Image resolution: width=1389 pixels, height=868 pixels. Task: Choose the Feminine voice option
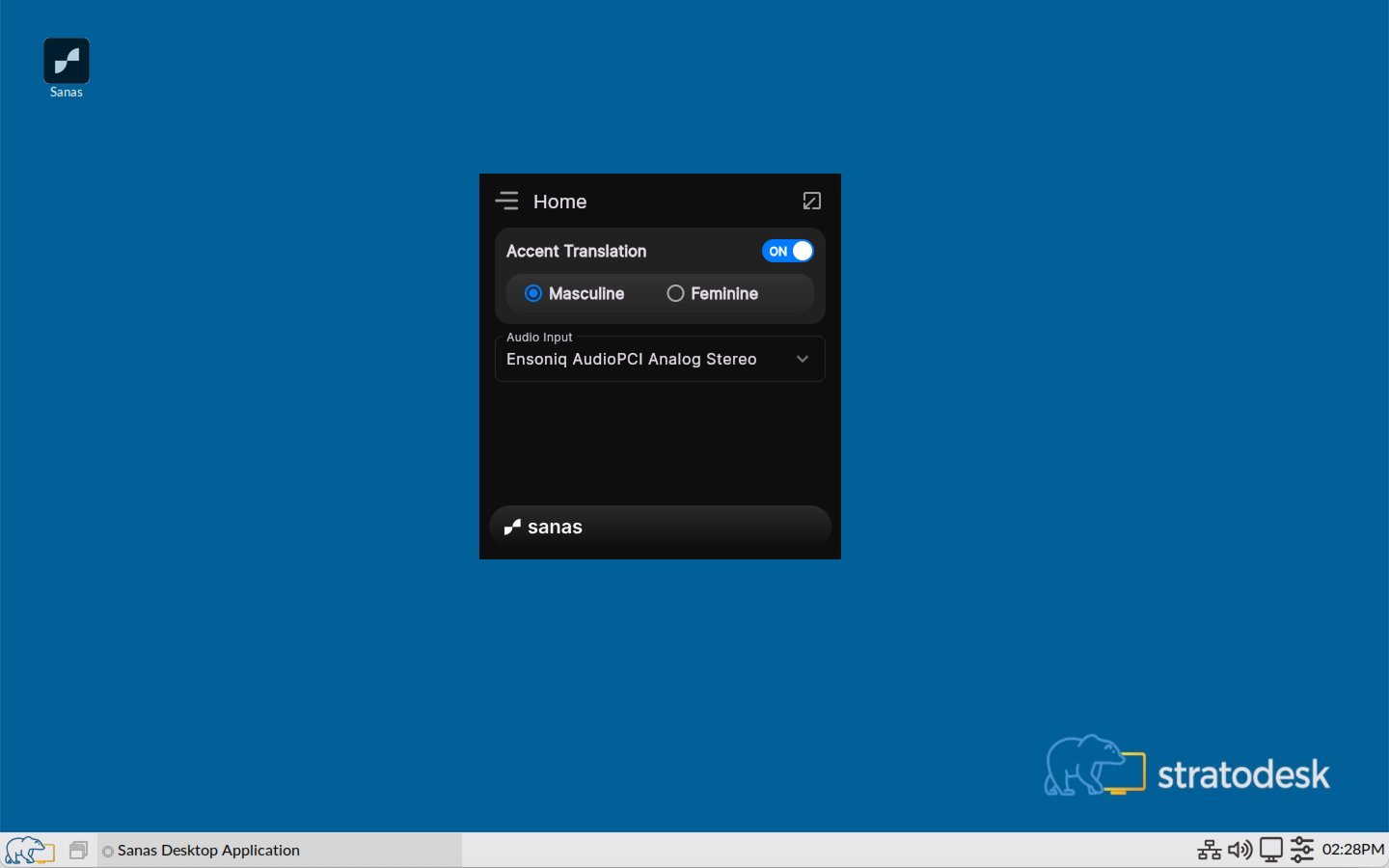point(676,293)
